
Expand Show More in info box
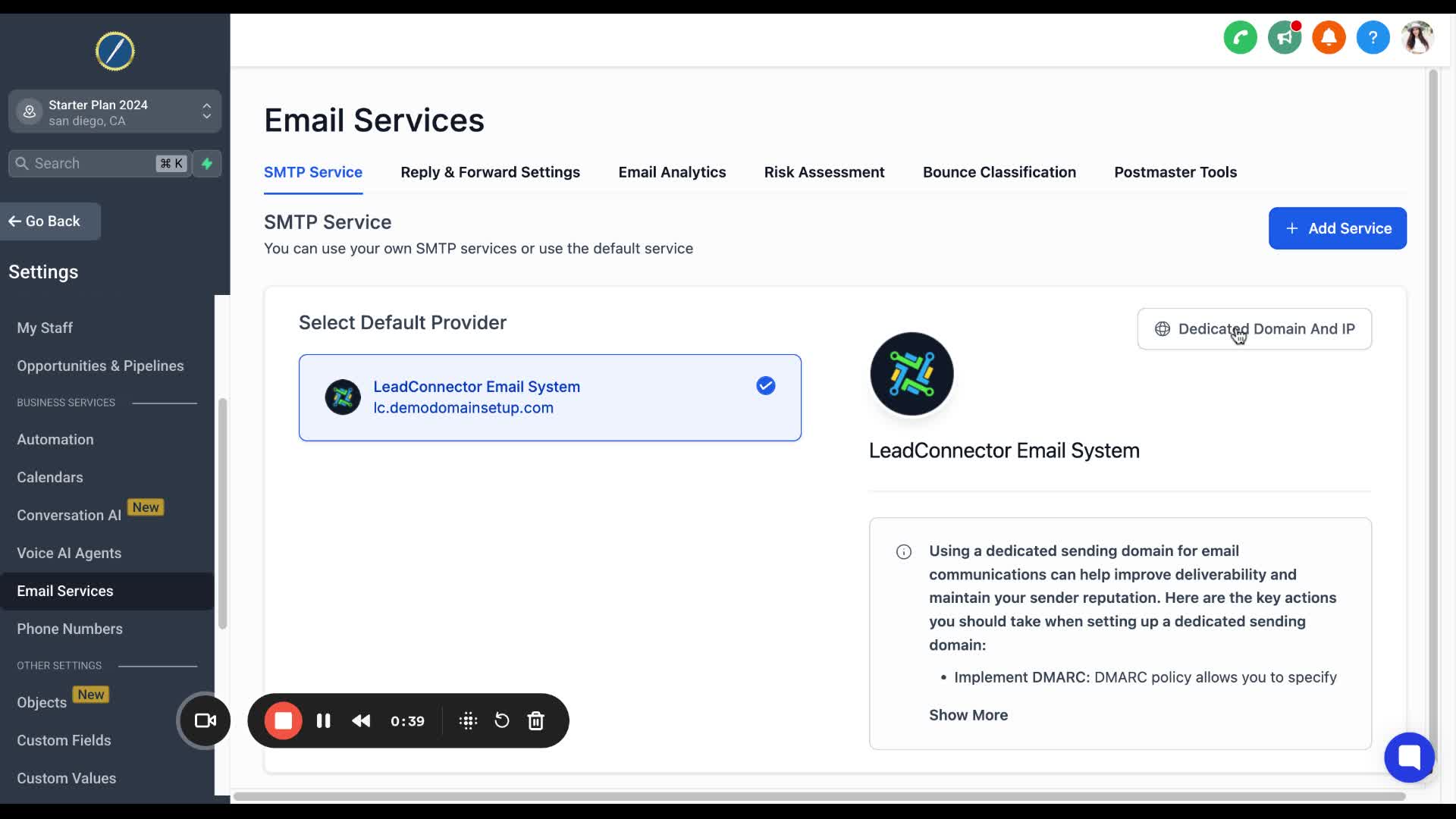968,715
